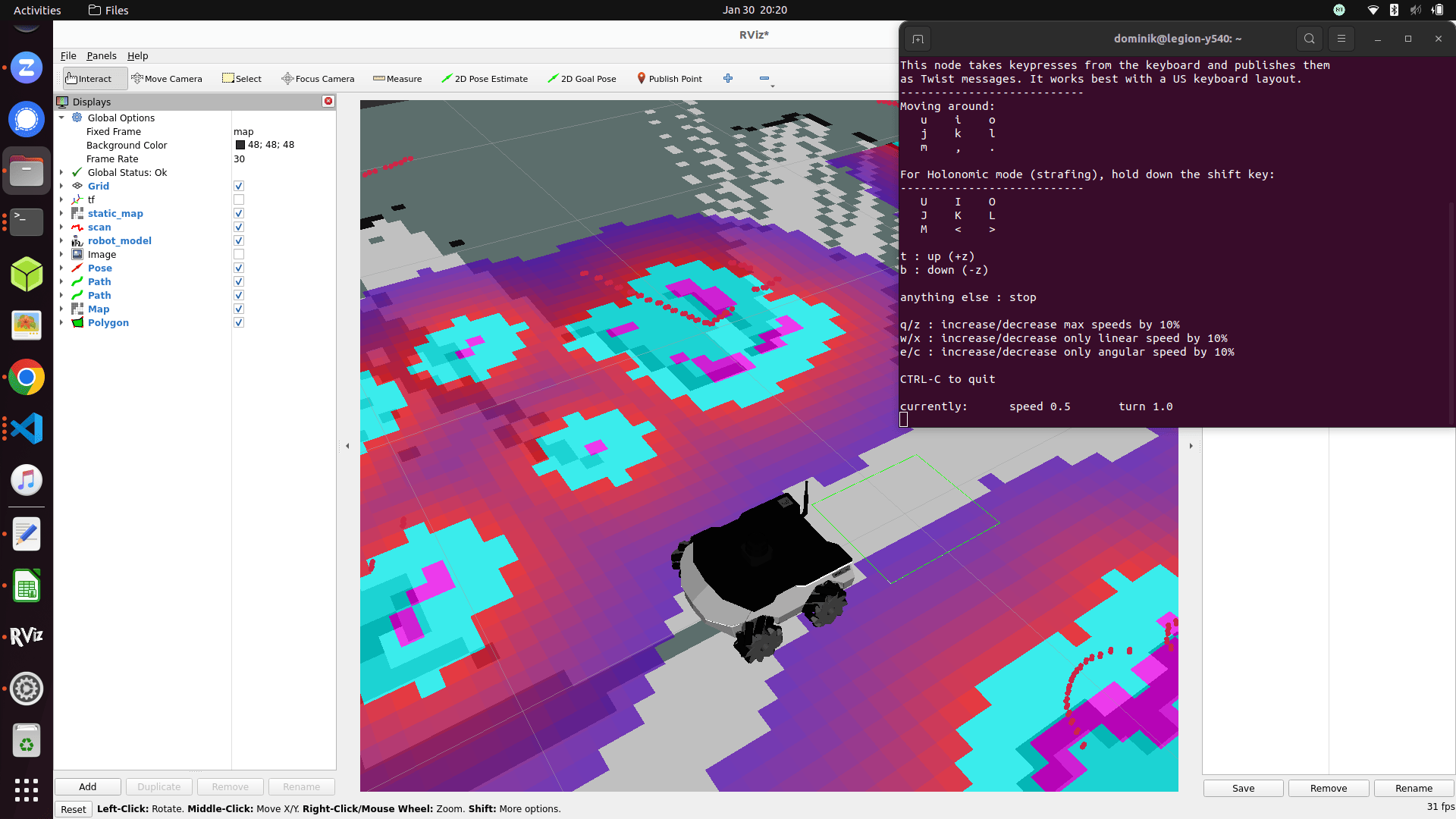Expand the Global Status tree node
This screenshot has width=1456, height=819.
pos(61,173)
